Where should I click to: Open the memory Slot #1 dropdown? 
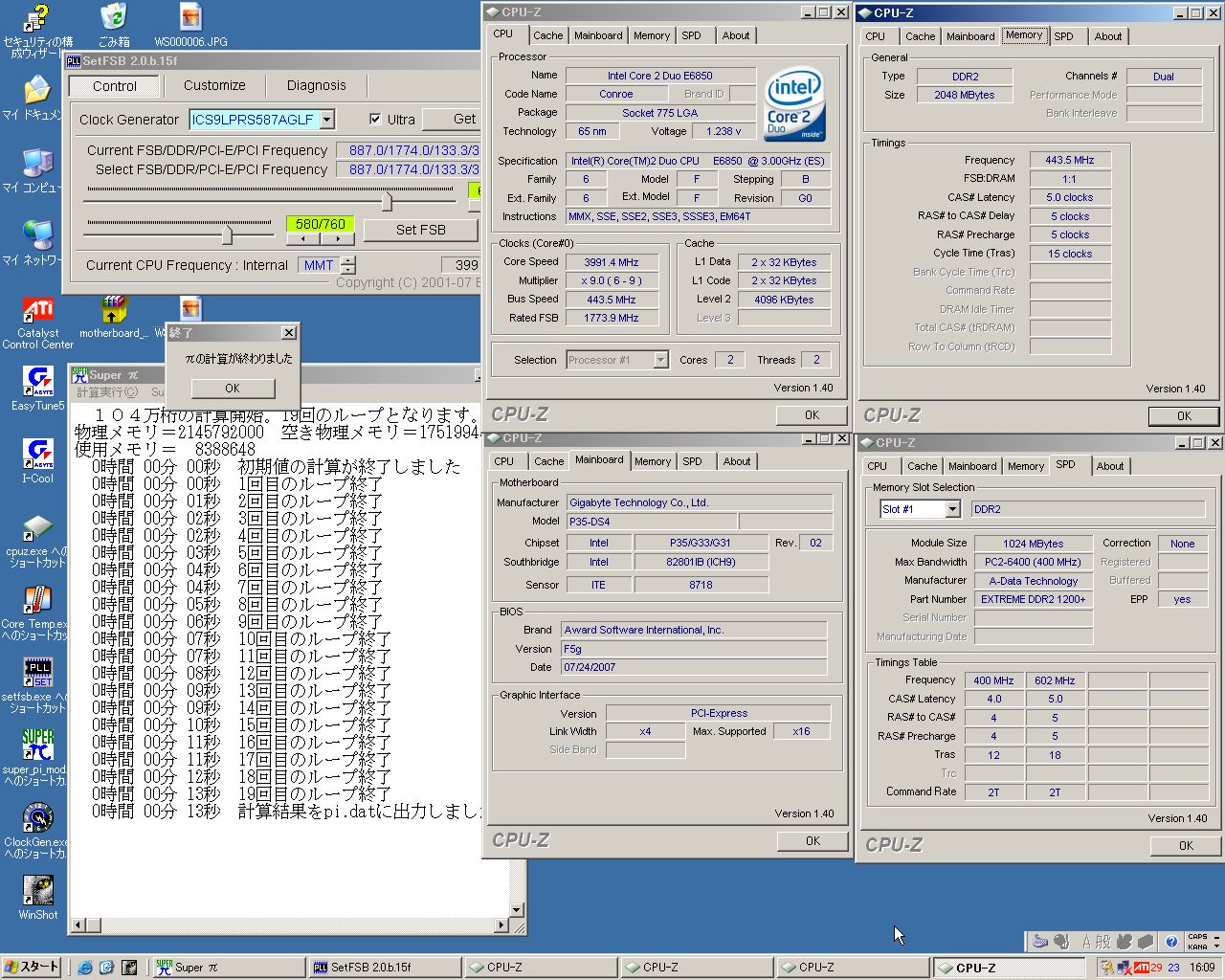[x=951, y=509]
